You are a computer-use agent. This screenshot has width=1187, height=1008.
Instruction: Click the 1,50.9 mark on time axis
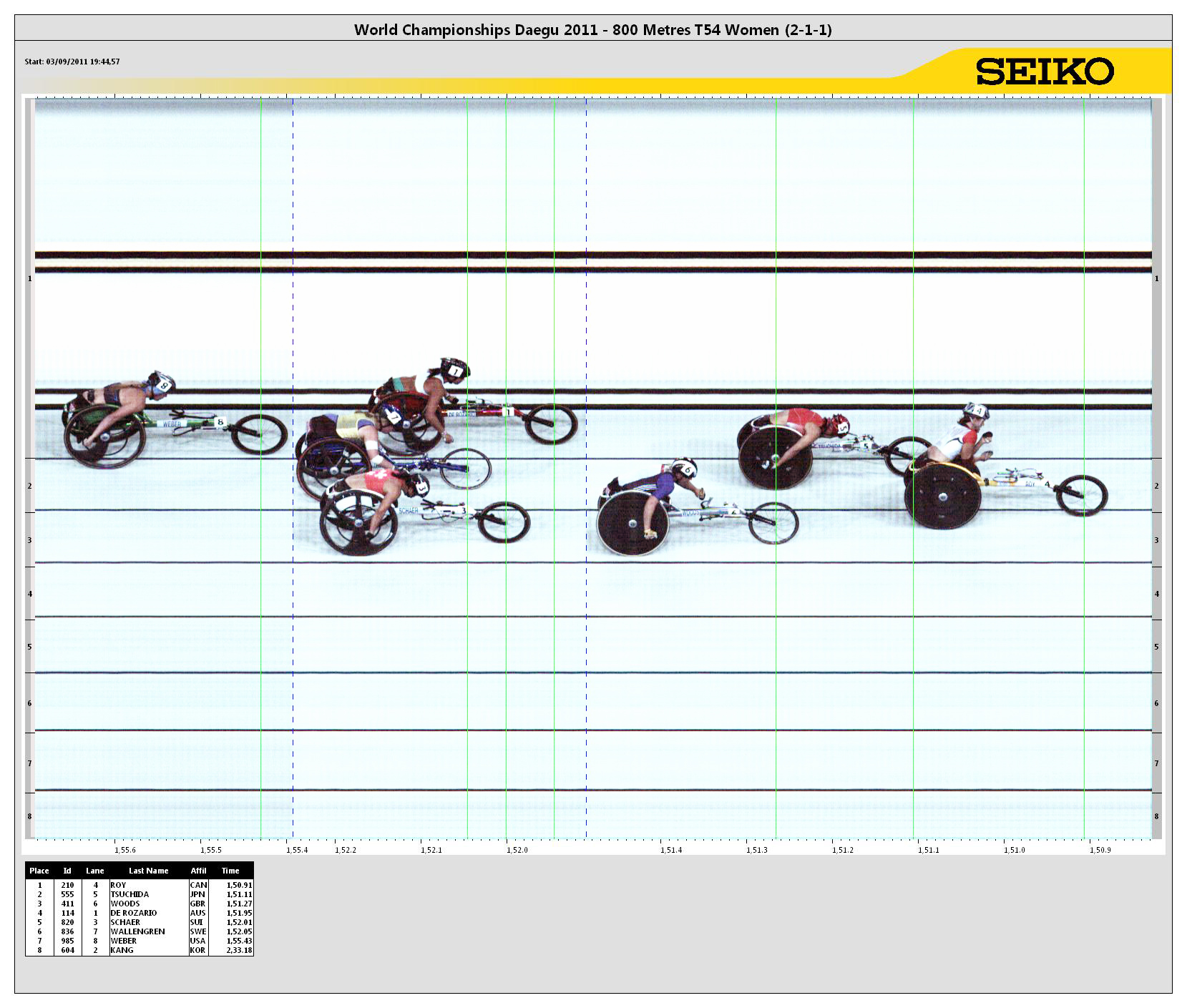[x=1100, y=850]
